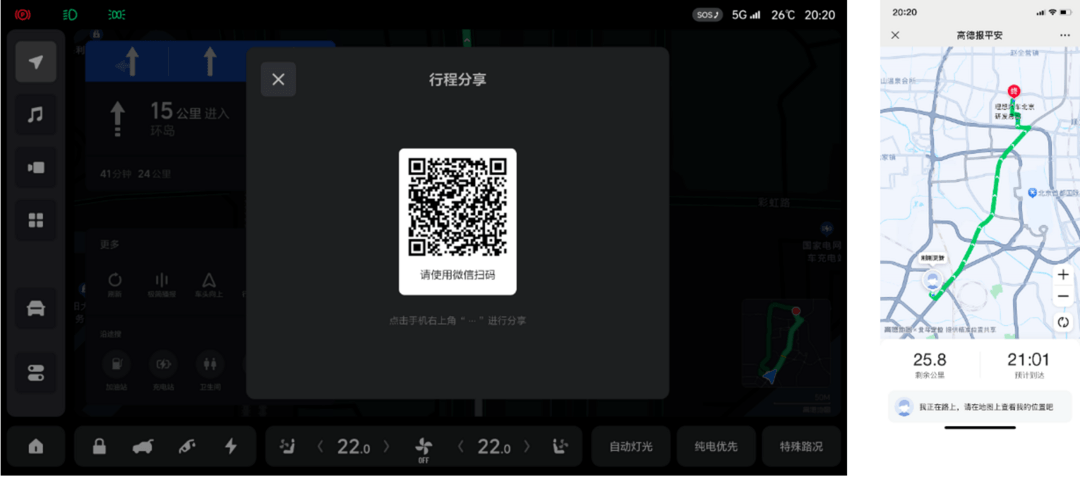Open the camera/video icon in the sidebar
Viewport: 1080px width, 477px height.
pos(36,167)
